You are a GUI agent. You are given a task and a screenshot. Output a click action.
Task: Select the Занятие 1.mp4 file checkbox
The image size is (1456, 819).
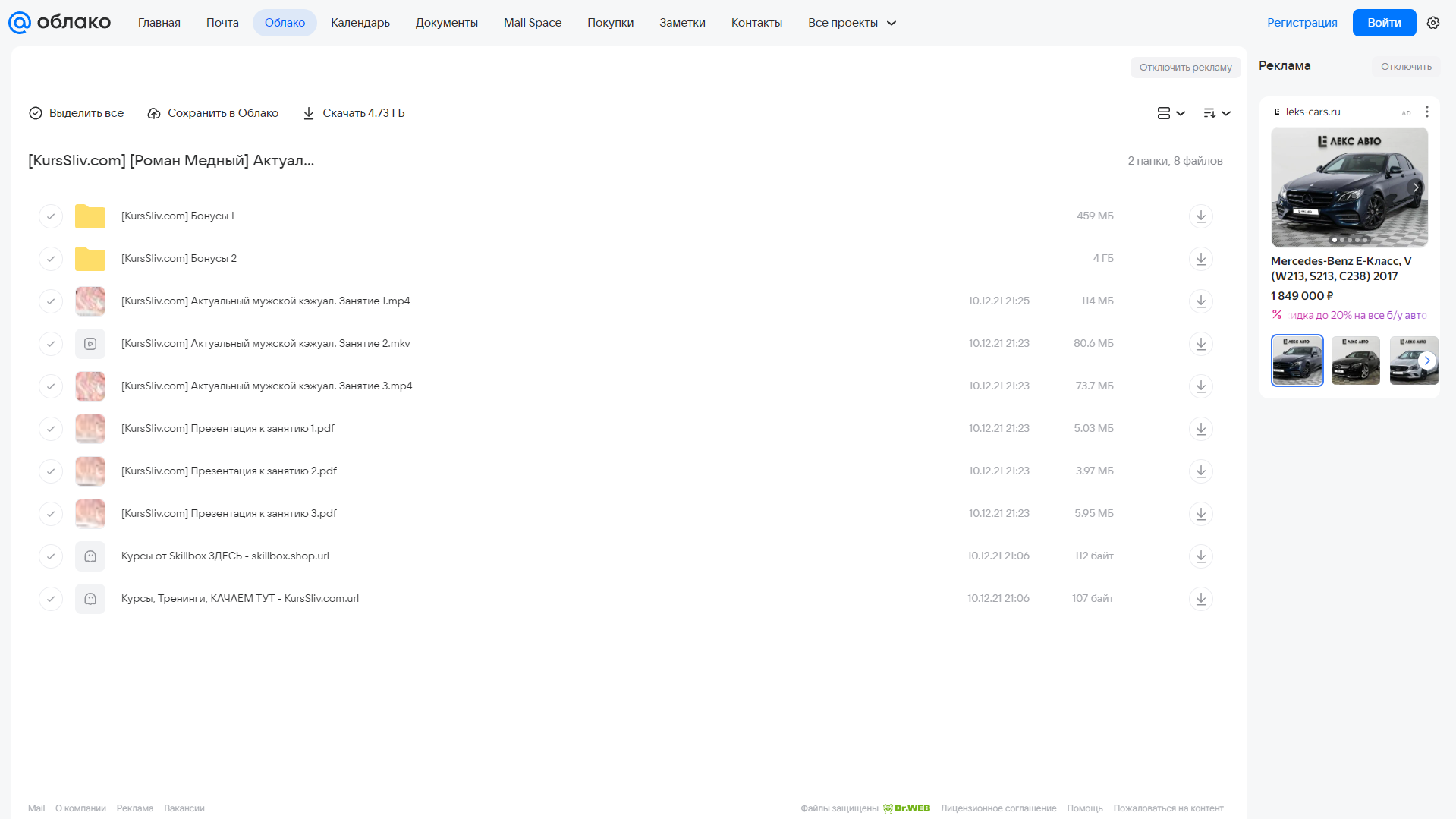click(x=51, y=301)
